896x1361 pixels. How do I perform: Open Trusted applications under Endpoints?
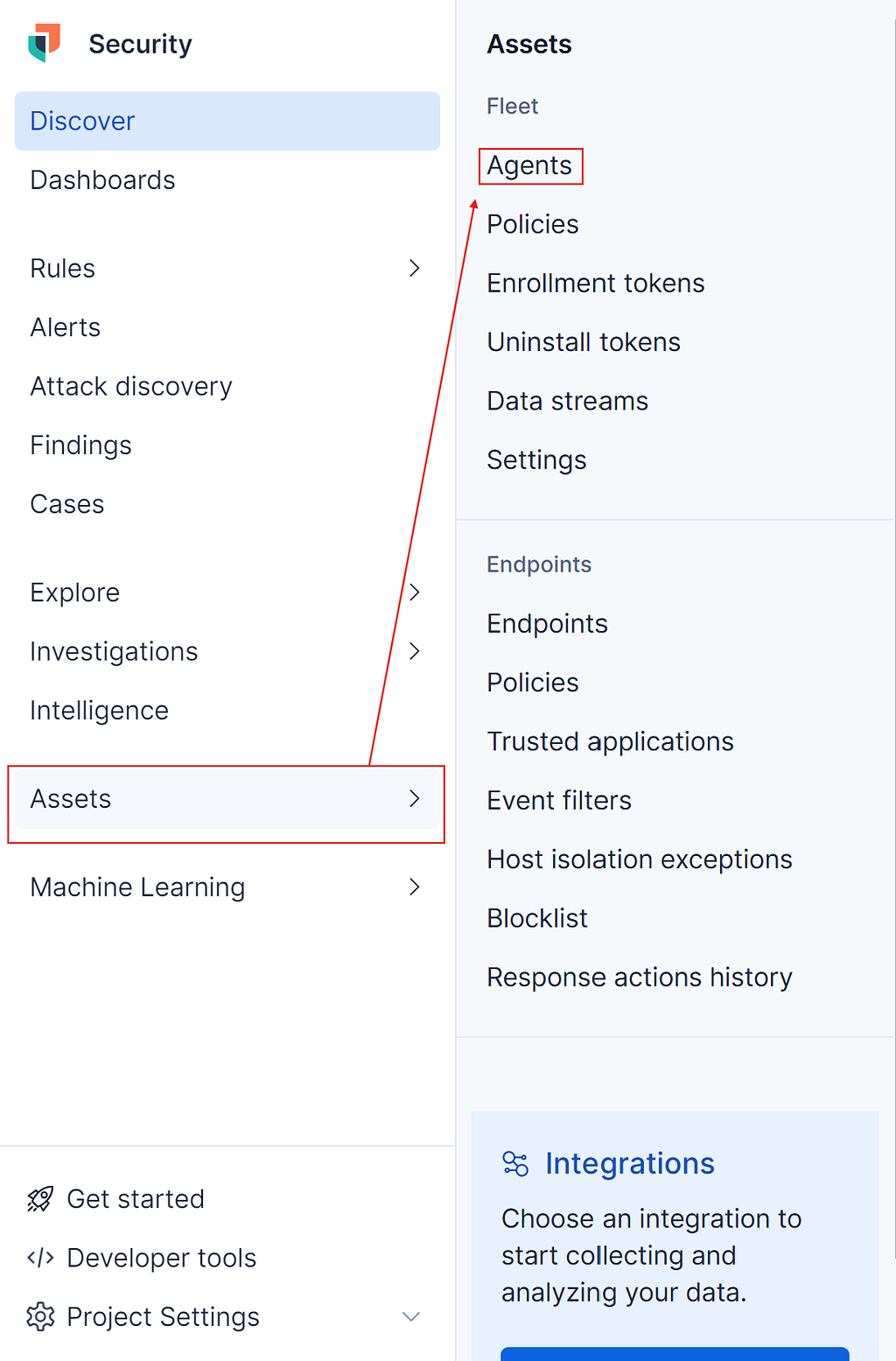pos(610,741)
